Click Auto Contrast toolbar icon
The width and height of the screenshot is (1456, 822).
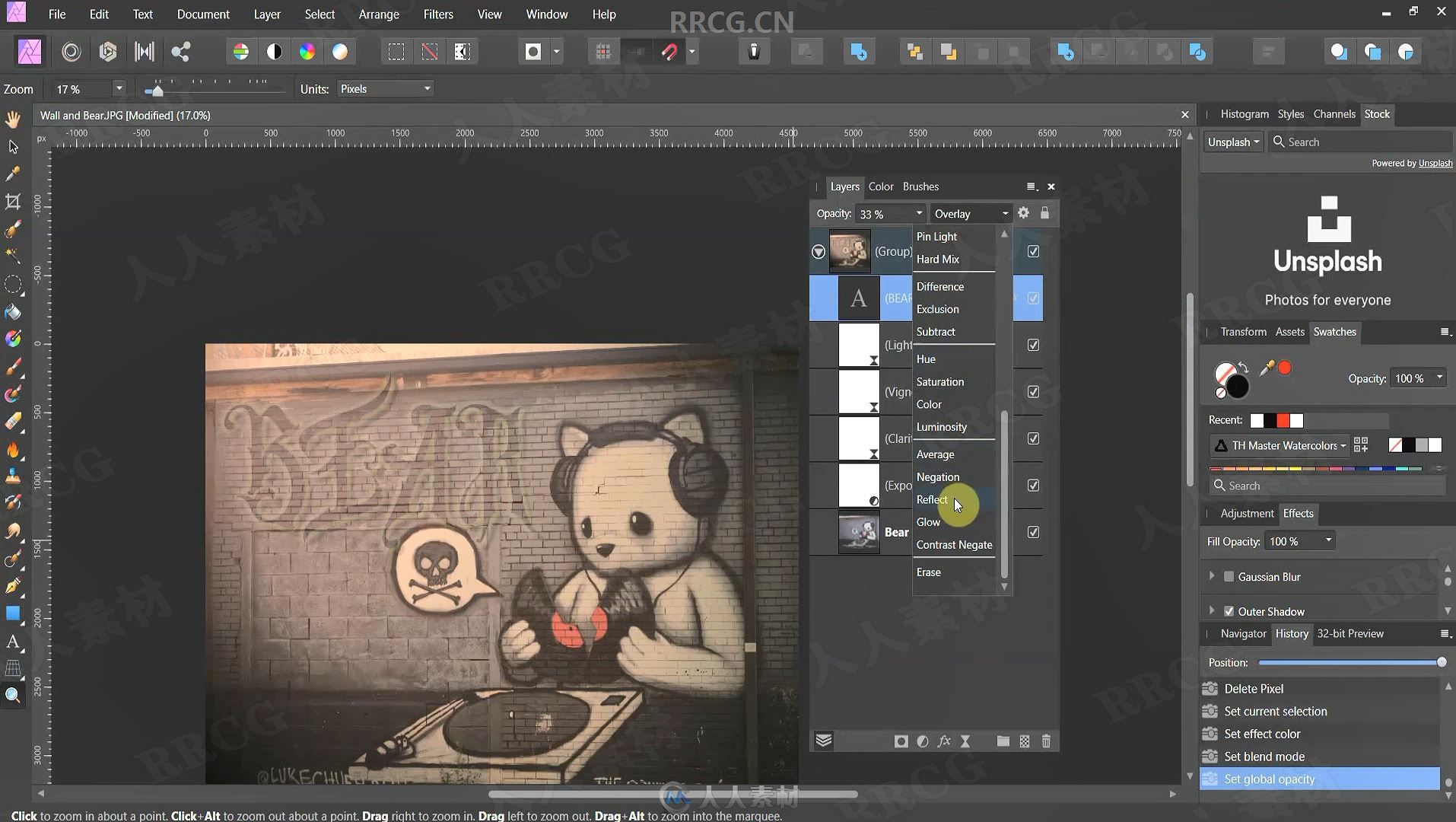pyautogui.click(x=274, y=52)
